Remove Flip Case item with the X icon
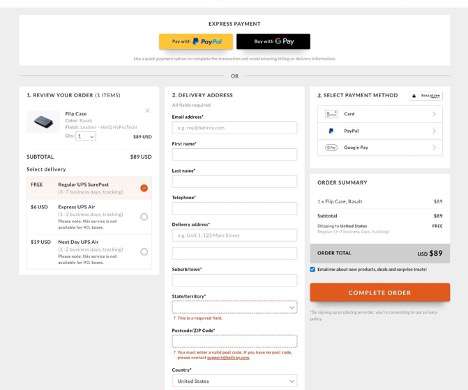 coord(147,110)
